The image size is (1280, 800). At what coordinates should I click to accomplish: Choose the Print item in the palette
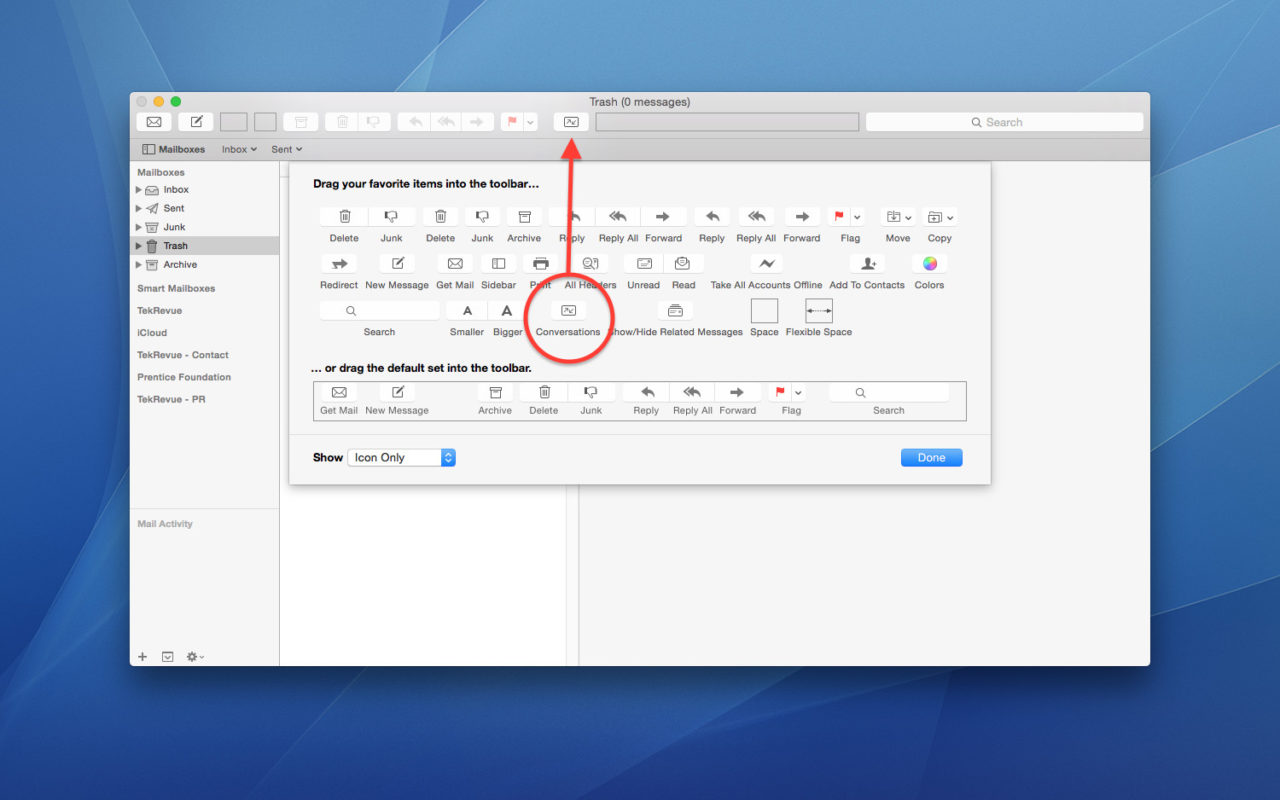[541, 264]
